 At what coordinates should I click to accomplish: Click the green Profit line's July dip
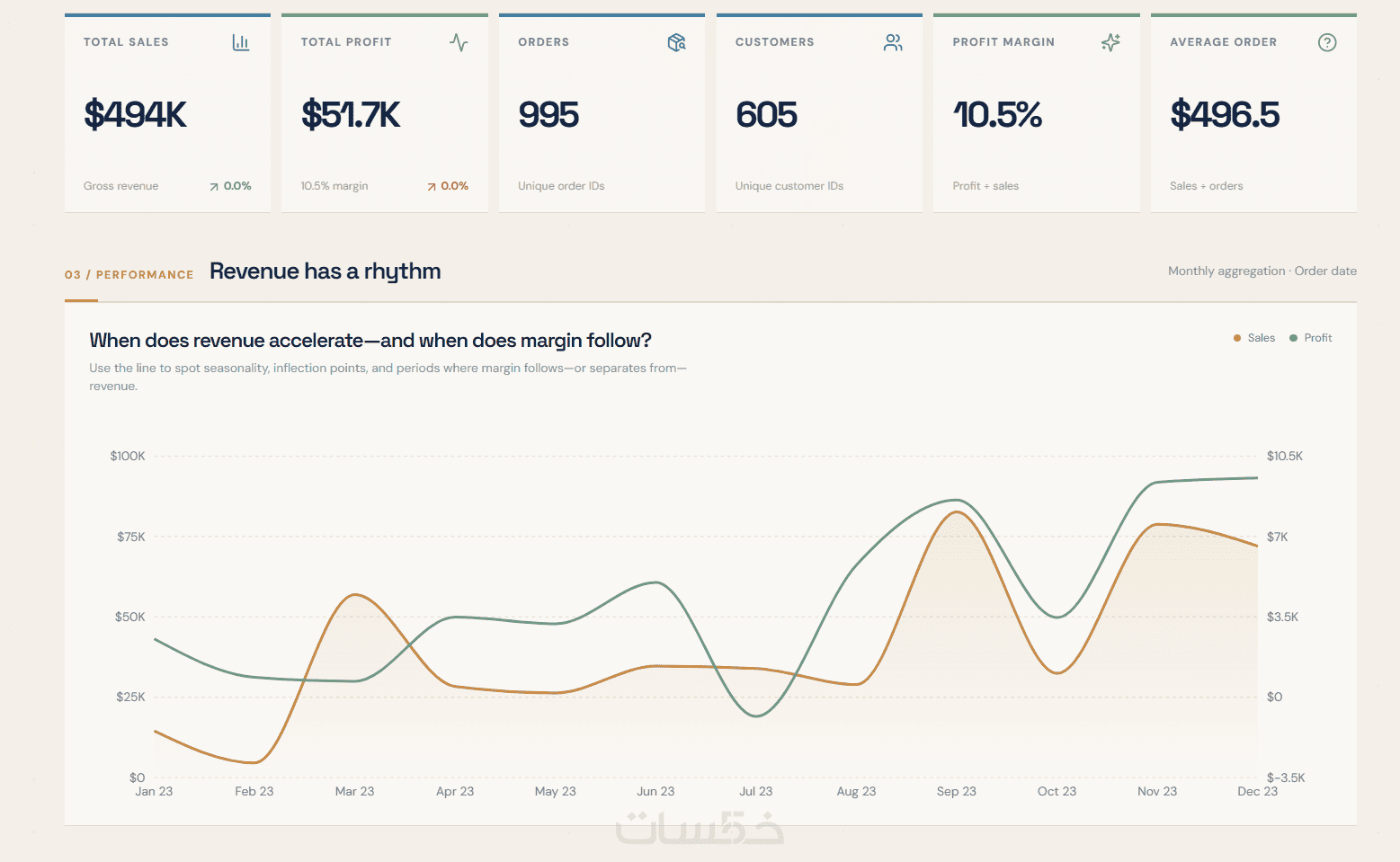coord(757,715)
